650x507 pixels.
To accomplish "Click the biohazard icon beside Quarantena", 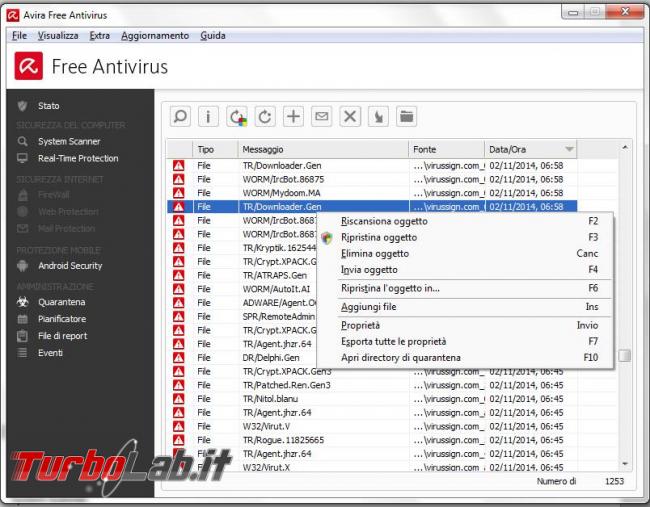I will pos(22,302).
